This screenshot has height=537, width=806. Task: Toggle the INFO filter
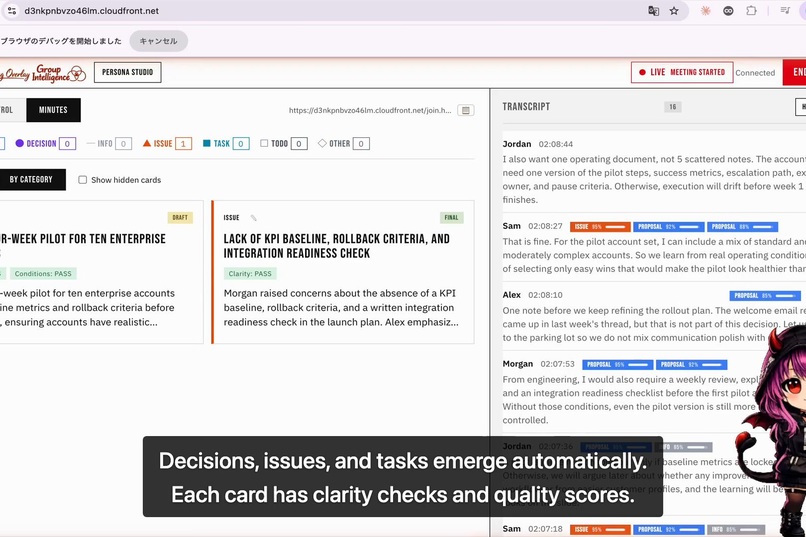pyautogui.click(x=109, y=144)
